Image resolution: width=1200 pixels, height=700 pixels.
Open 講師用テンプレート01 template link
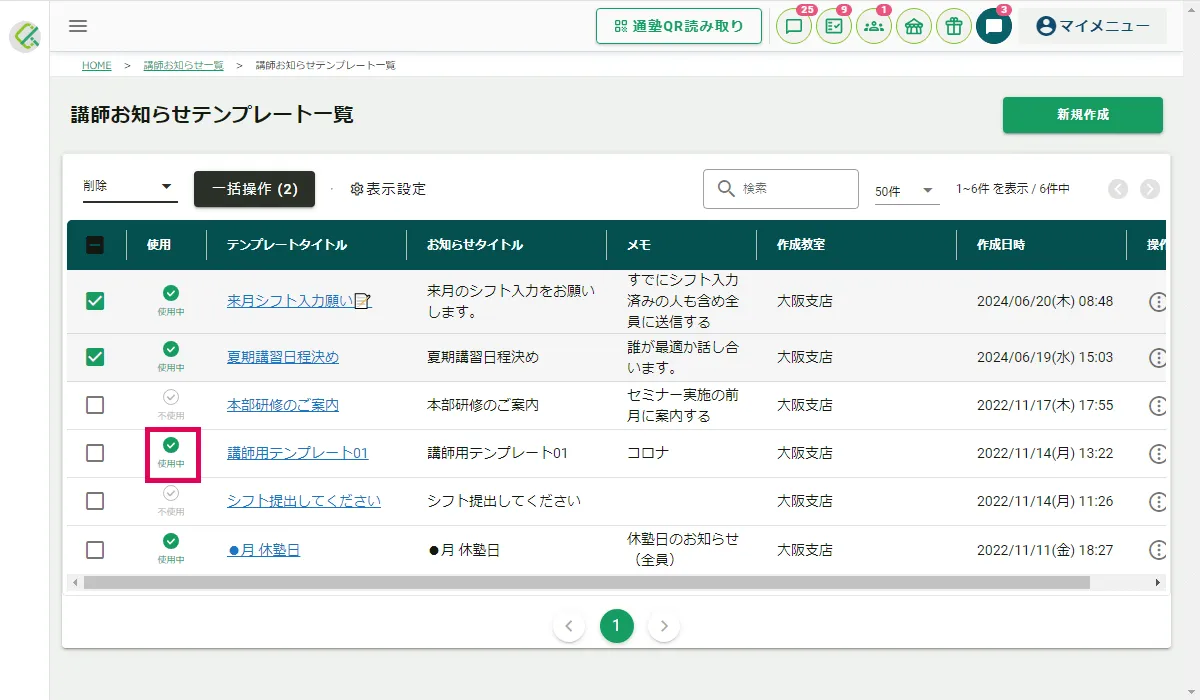tap(298, 453)
